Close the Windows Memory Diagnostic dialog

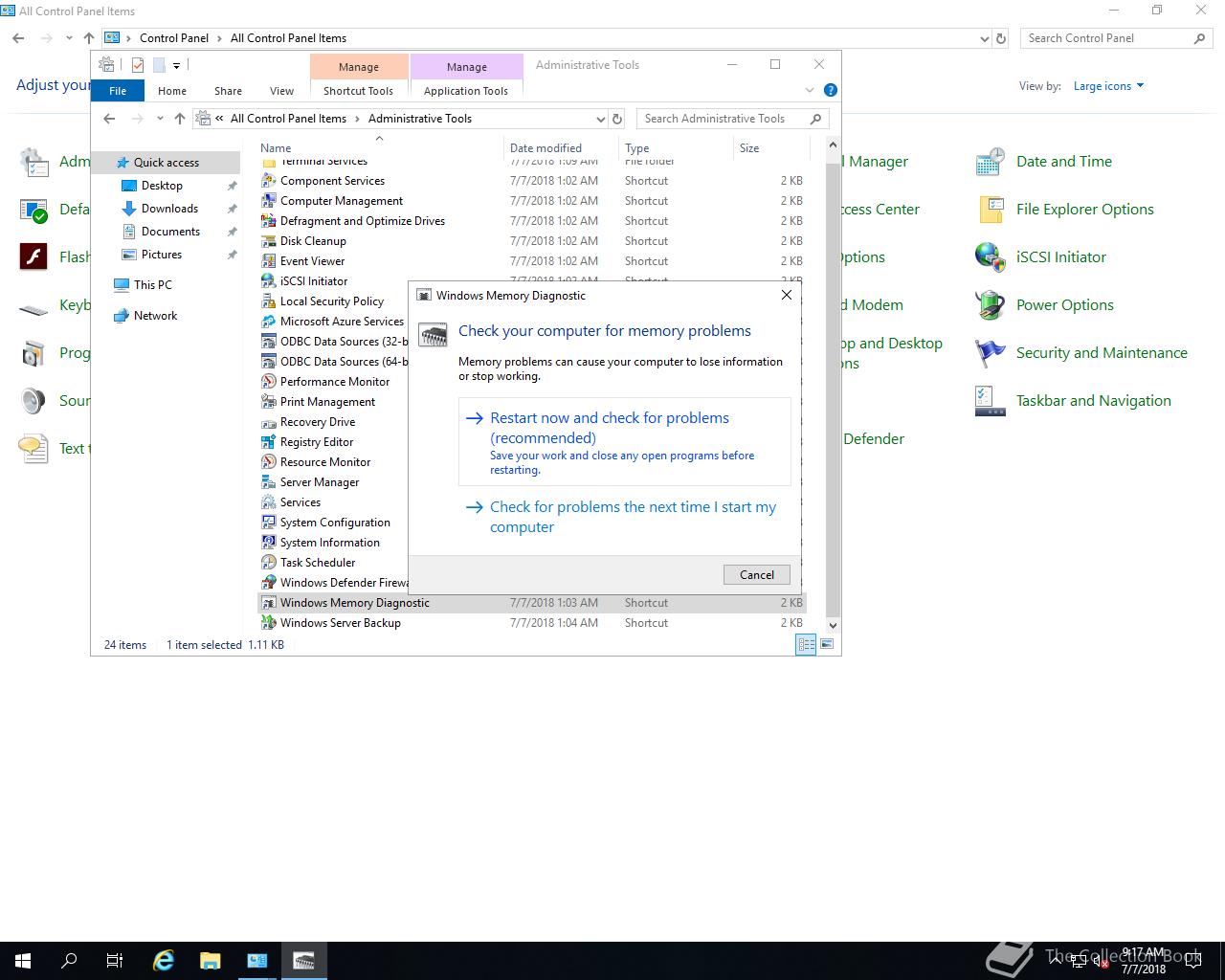point(787,295)
